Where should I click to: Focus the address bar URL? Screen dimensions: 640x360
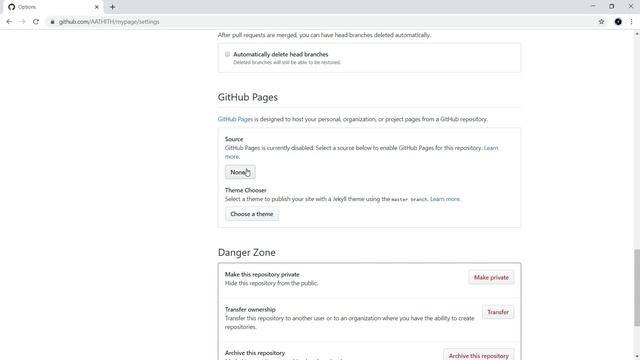click(x=109, y=22)
